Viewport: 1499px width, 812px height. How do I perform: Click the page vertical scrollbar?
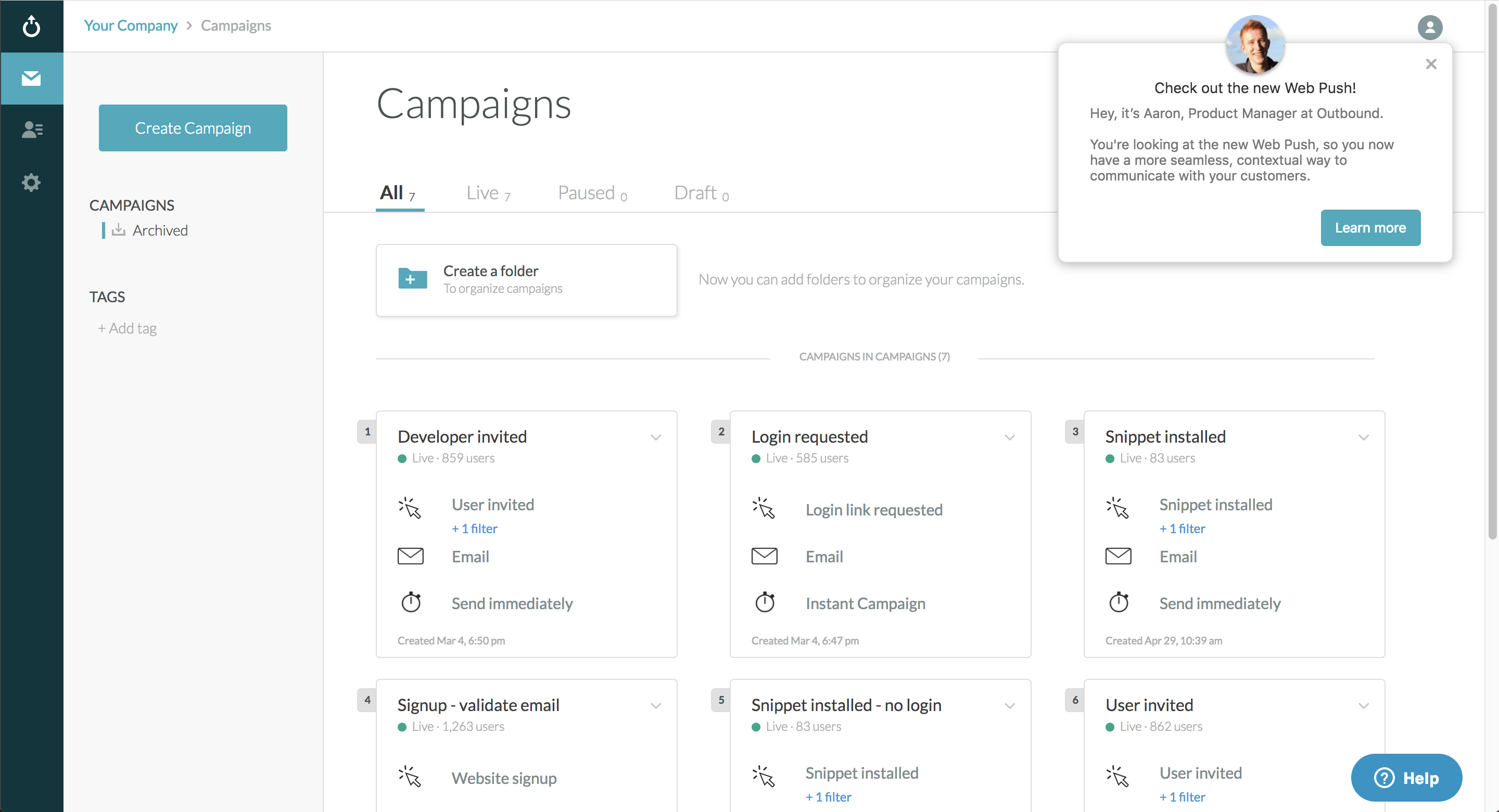pos(1492,270)
